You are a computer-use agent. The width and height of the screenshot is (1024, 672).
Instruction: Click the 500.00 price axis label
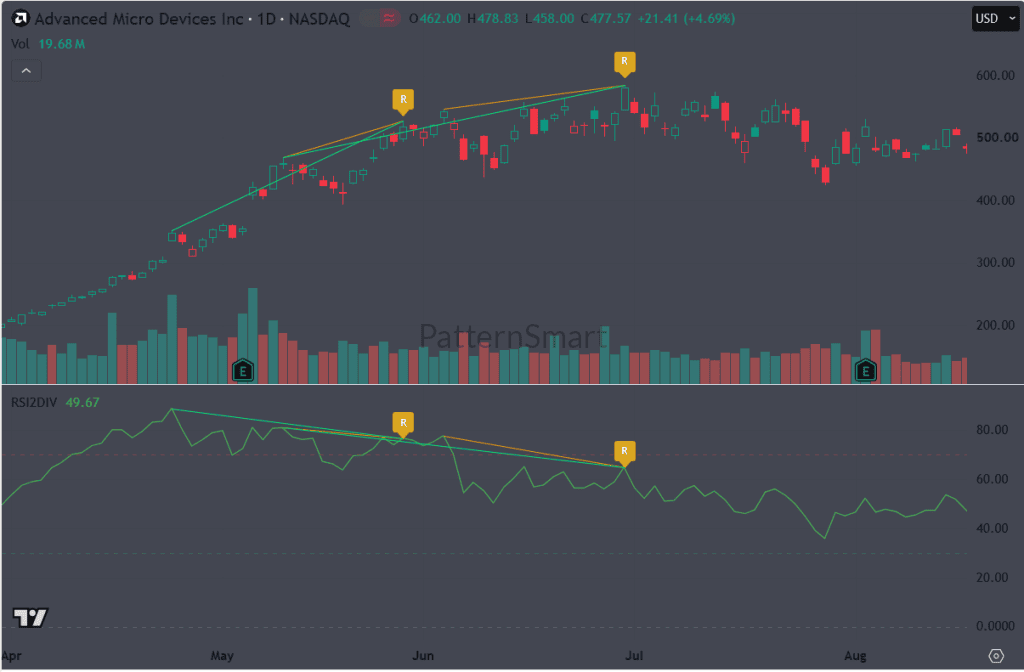(997, 138)
